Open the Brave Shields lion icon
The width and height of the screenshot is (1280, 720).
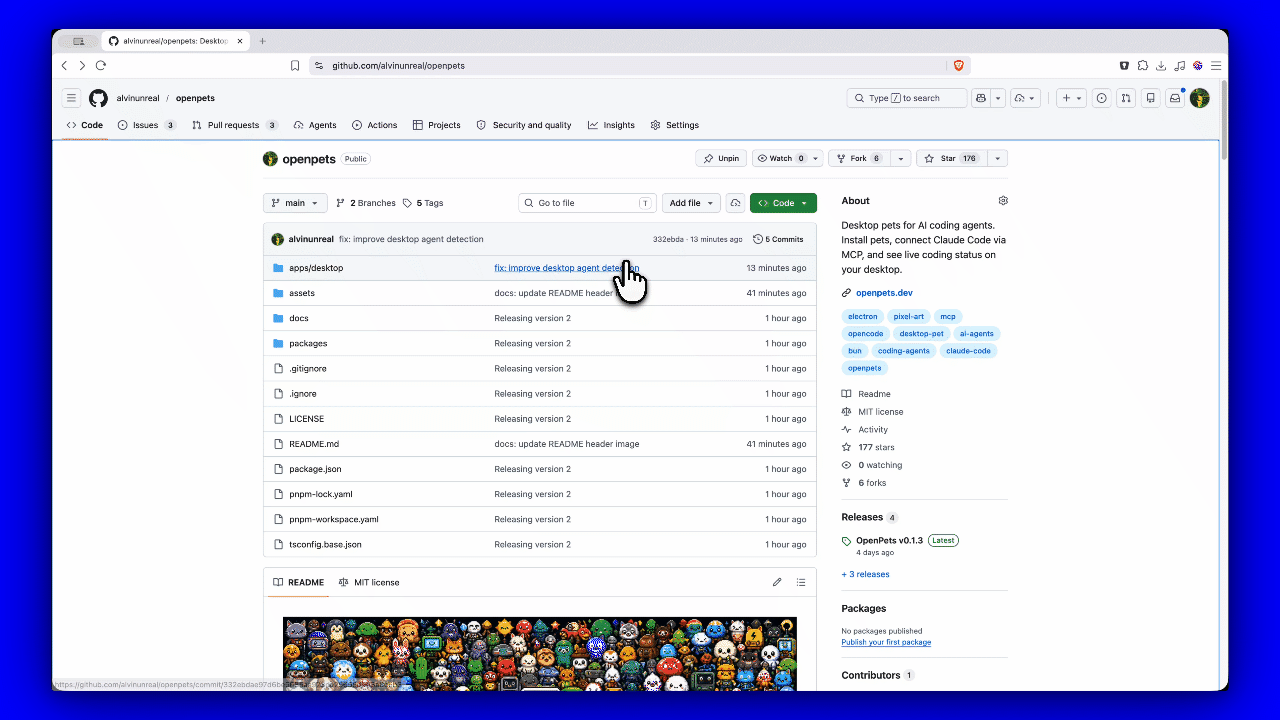[x=958, y=65]
